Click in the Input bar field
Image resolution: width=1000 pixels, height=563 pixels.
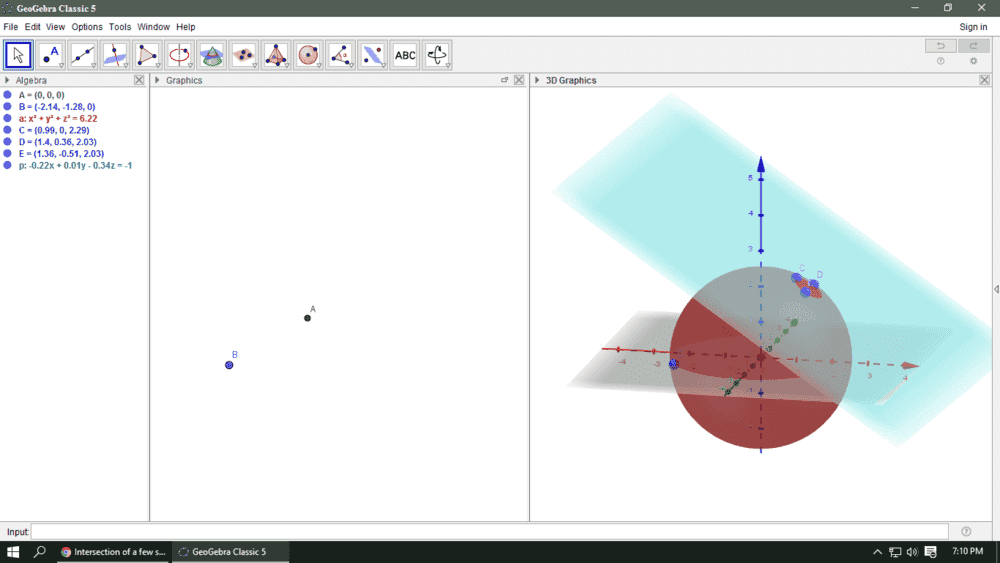(x=490, y=532)
